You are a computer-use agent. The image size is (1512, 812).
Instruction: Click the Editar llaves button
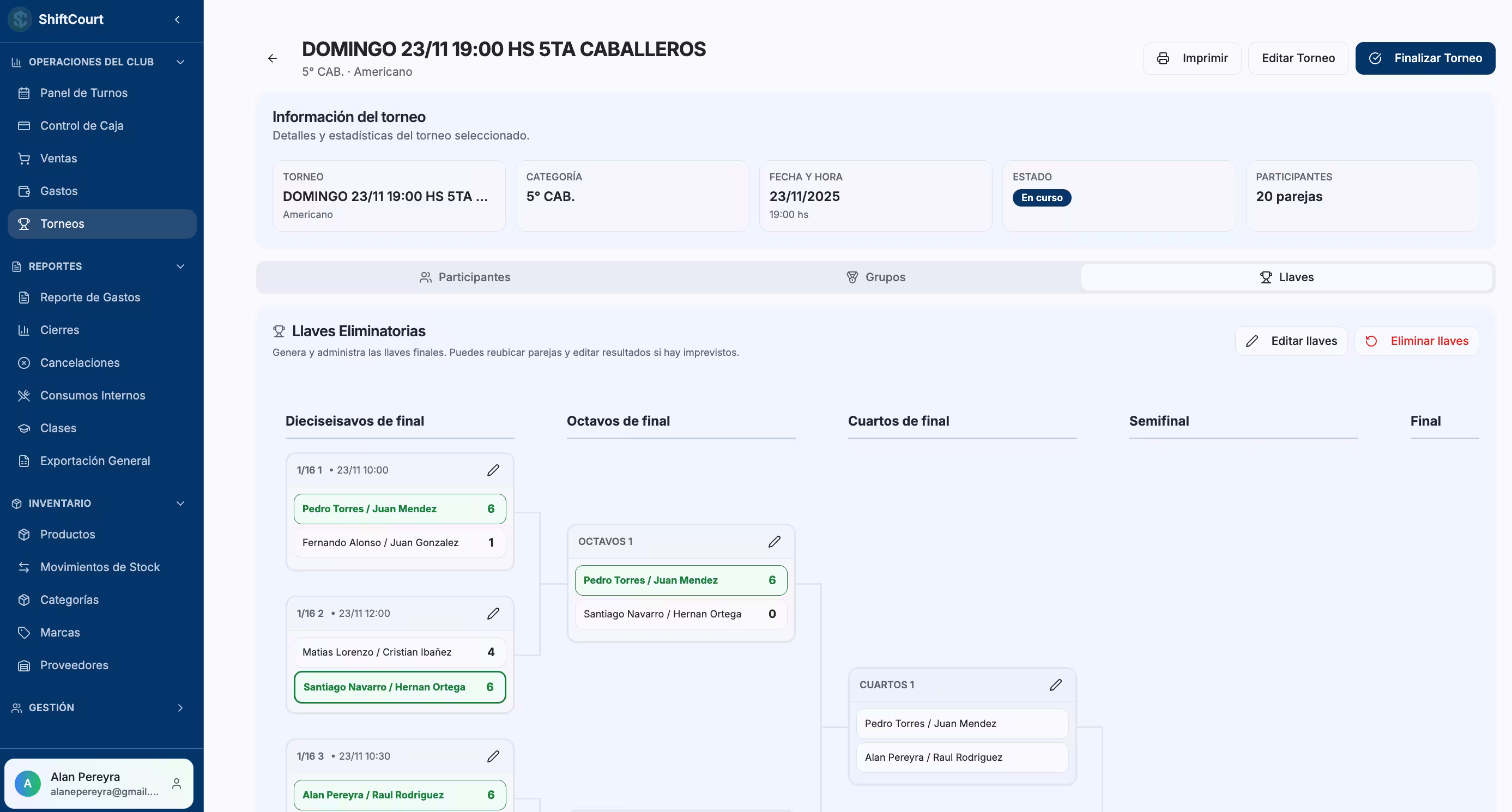1291,341
